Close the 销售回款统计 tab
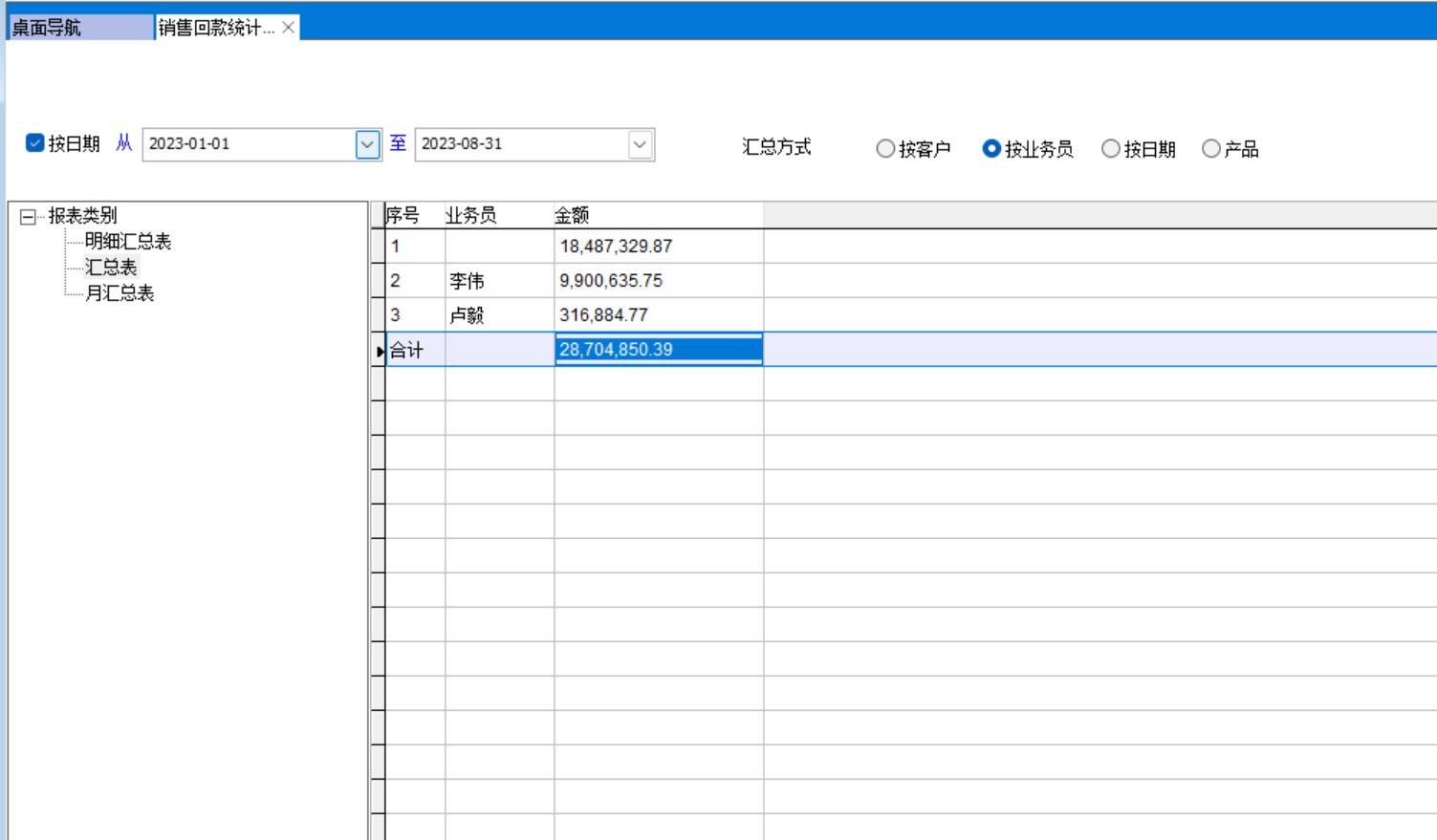This screenshot has height=840, width=1437. [x=288, y=28]
